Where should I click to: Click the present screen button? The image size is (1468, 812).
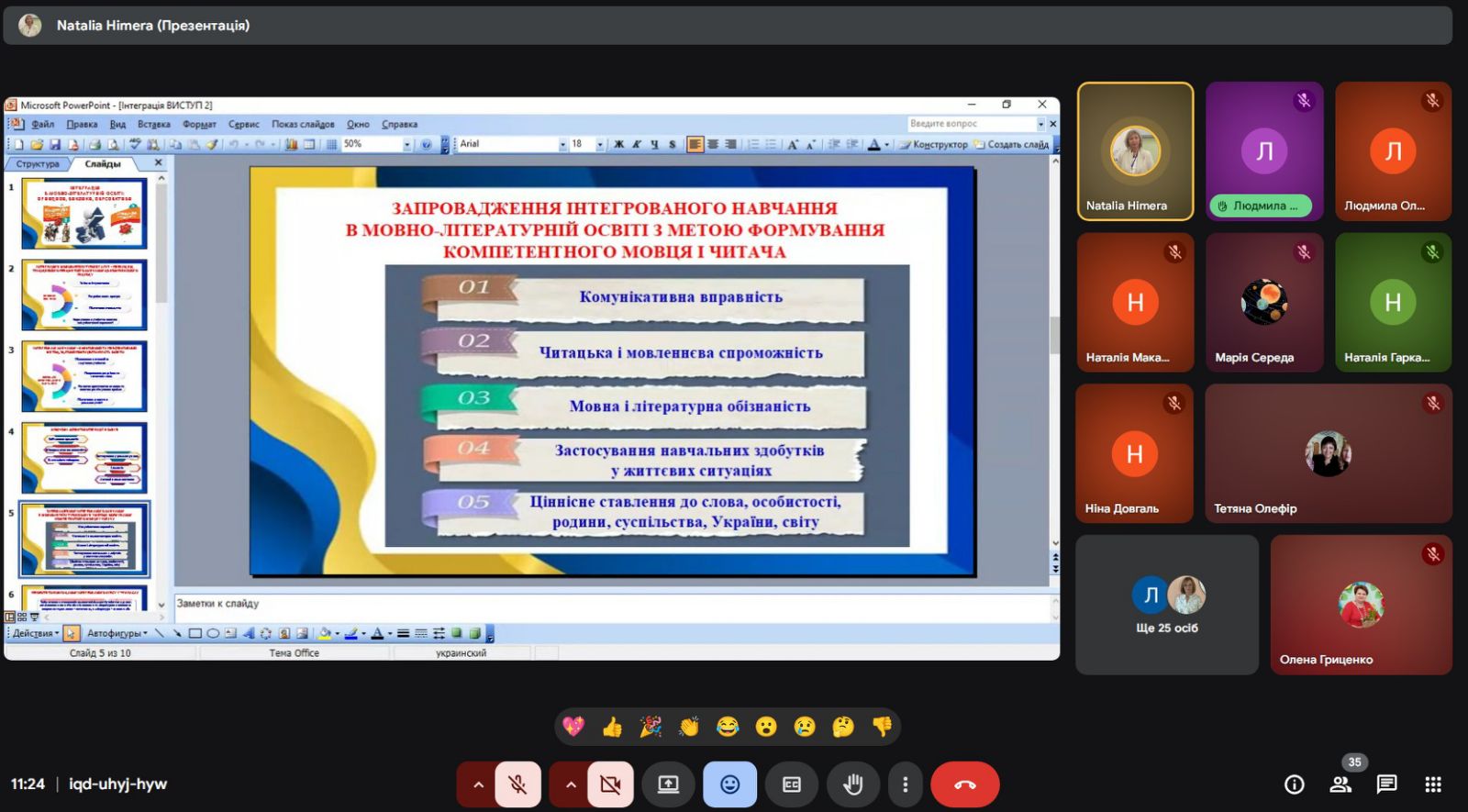[x=668, y=784]
